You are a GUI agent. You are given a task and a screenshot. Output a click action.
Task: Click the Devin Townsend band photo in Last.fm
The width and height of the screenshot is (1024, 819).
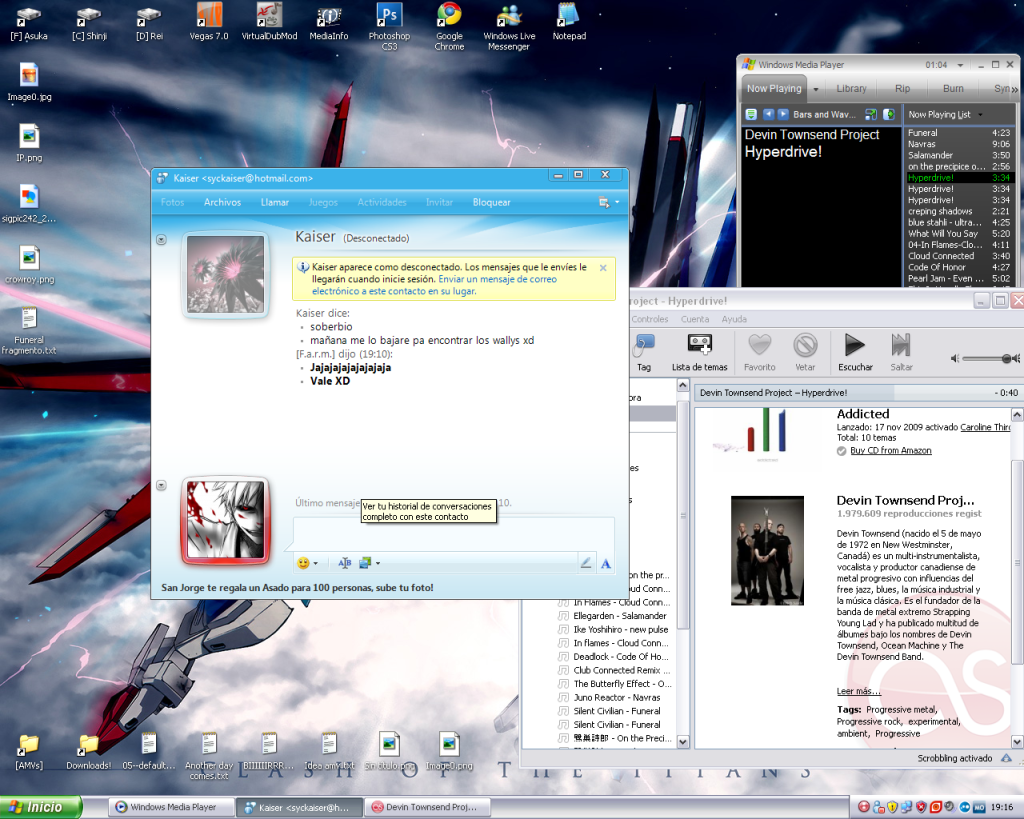click(767, 551)
